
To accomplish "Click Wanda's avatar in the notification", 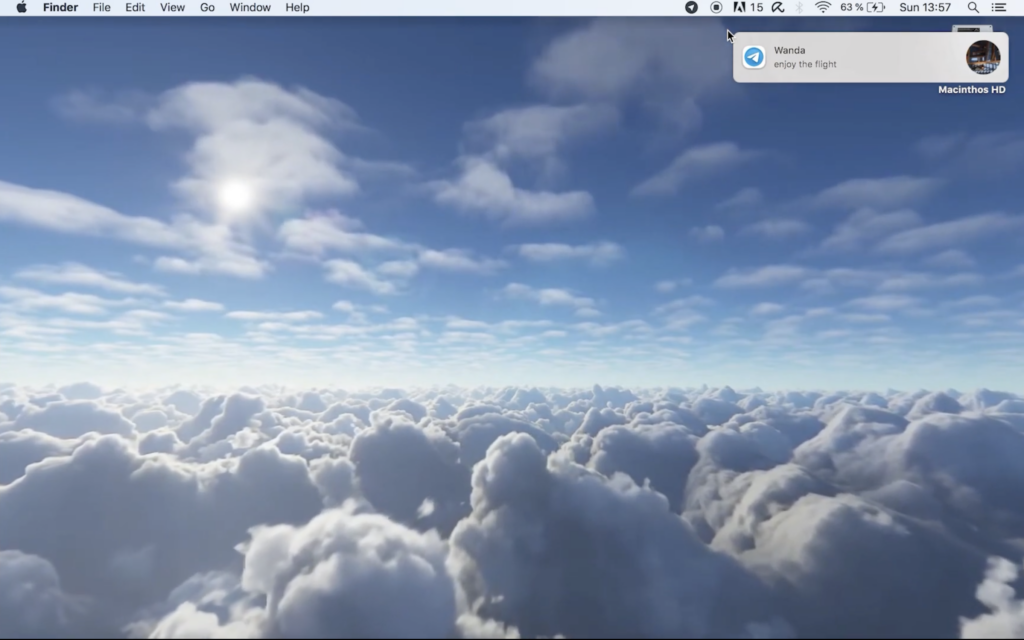I will [983, 57].
